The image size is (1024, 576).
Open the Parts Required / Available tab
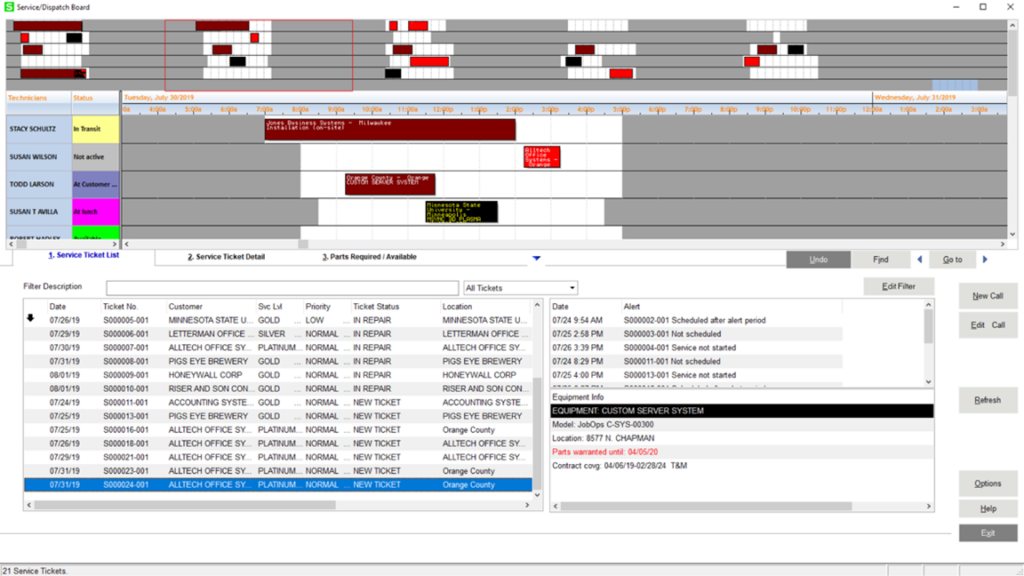coord(369,257)
